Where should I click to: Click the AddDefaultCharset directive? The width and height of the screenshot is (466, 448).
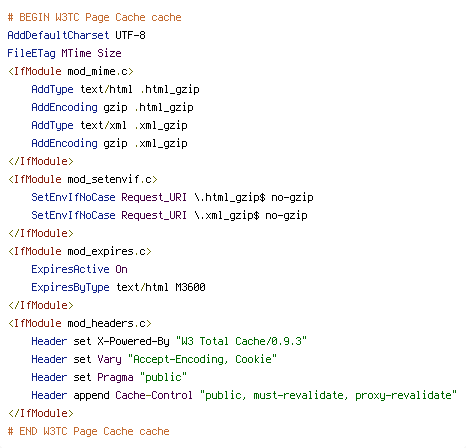[x=76, y=35]
